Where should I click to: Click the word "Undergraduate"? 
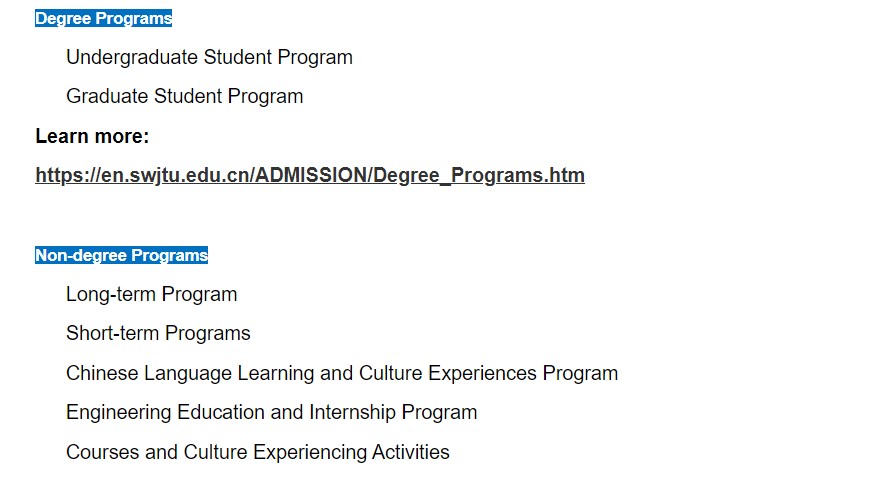pos(132,57)
